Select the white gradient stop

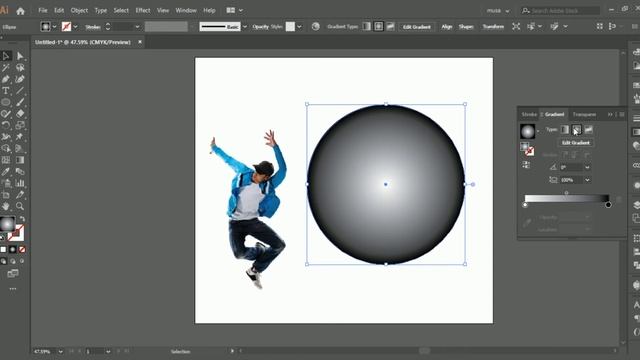(525, 205)
